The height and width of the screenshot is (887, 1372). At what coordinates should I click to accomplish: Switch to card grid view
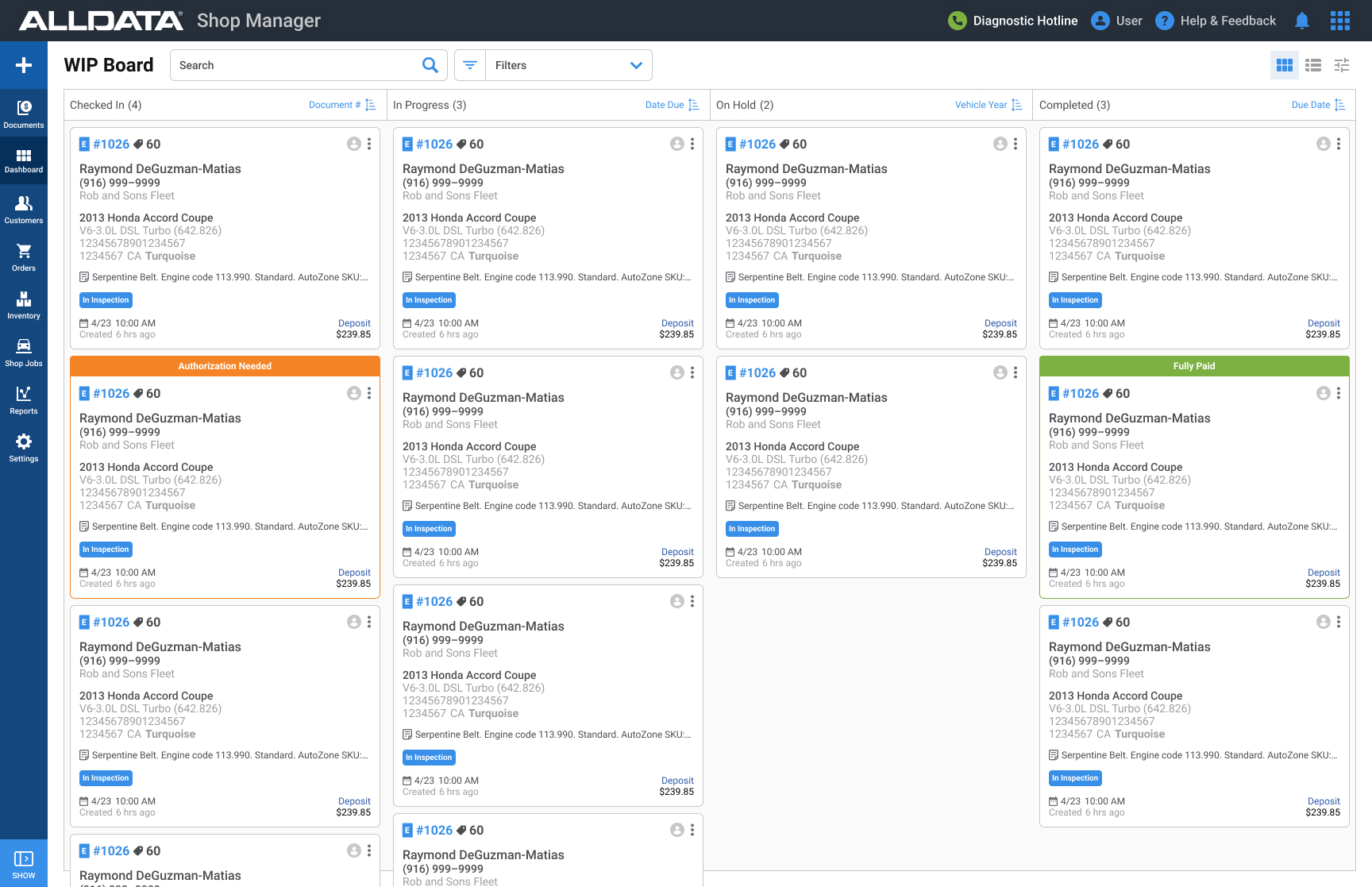1285,65
